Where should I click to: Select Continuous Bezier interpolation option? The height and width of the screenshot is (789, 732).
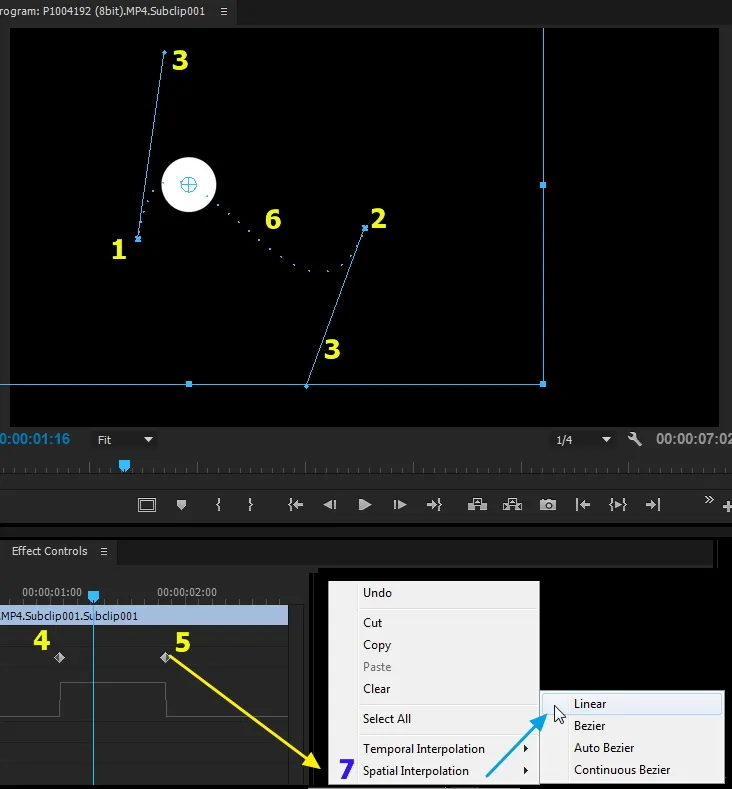tap(632, 770)
